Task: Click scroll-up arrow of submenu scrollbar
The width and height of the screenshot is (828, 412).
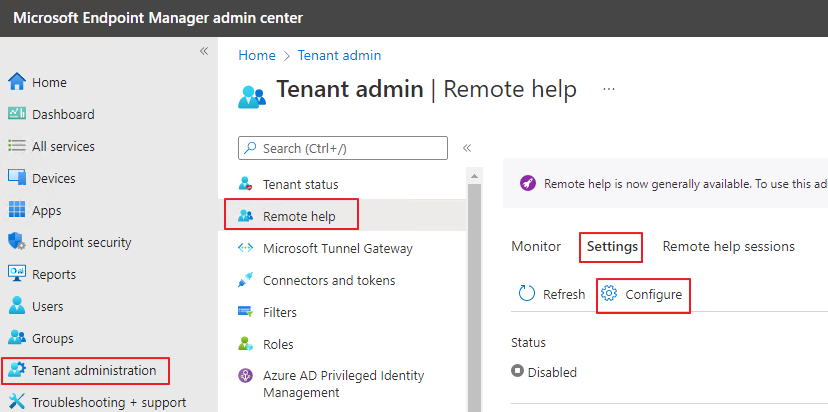Action: [474, 176]
